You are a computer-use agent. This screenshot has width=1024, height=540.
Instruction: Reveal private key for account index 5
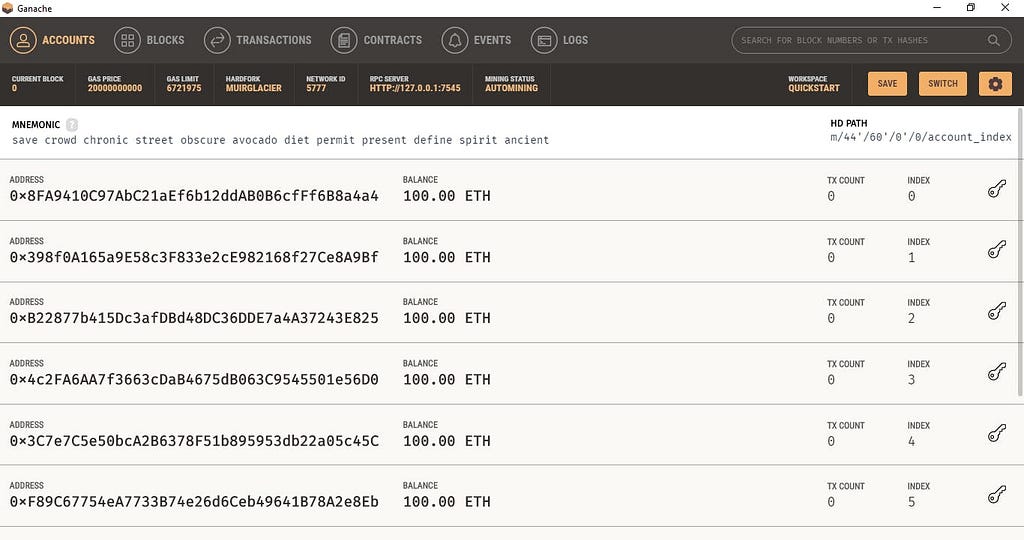click(x=997, y=495)
